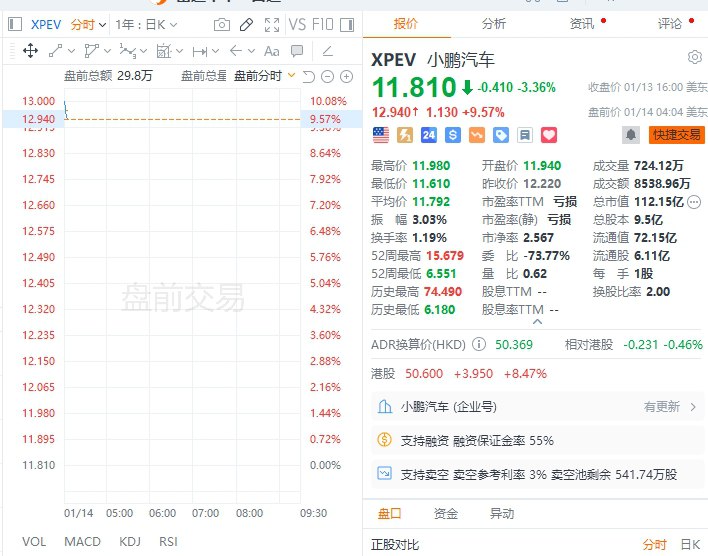Click the yellow lightning badge icon
Viewport: 708px width, 556px height.
405,135
